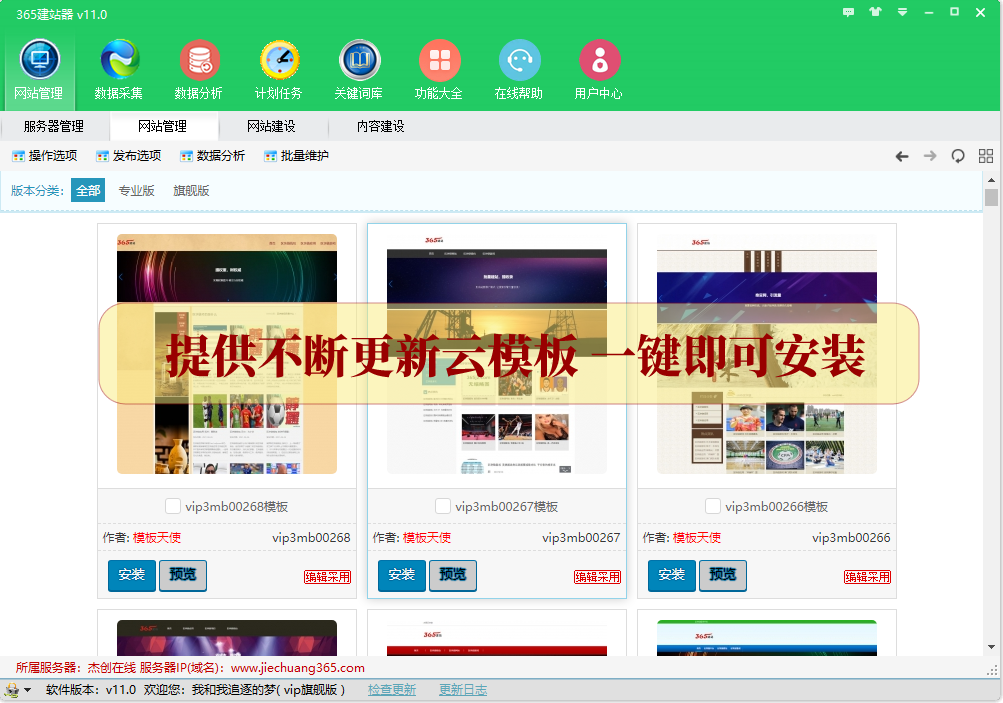
Task: Click 编辑采用 badge for vip3mb00268
Action: pos(328,577)
